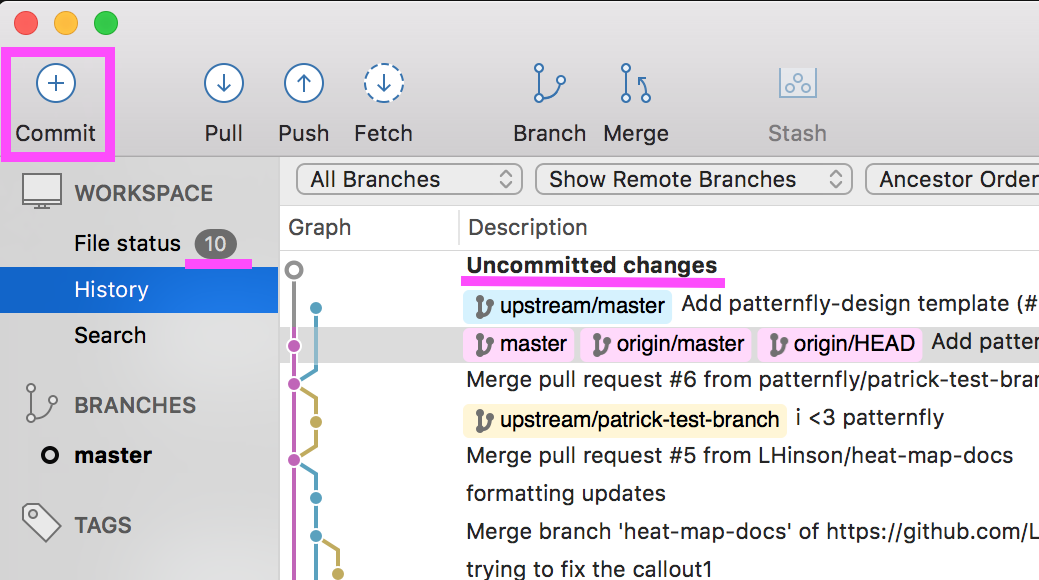
Task: Click the Tags section icon in sidebar
Action: [x=42, y=524]
